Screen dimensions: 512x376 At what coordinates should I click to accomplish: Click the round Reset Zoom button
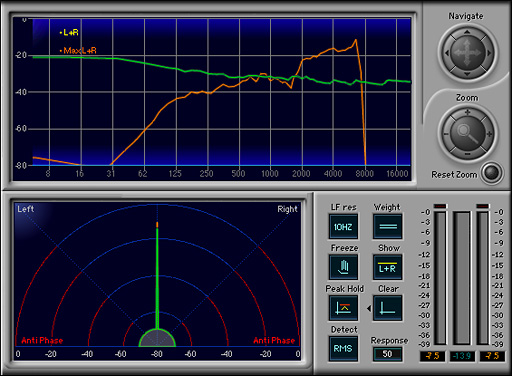pos(492,173)
